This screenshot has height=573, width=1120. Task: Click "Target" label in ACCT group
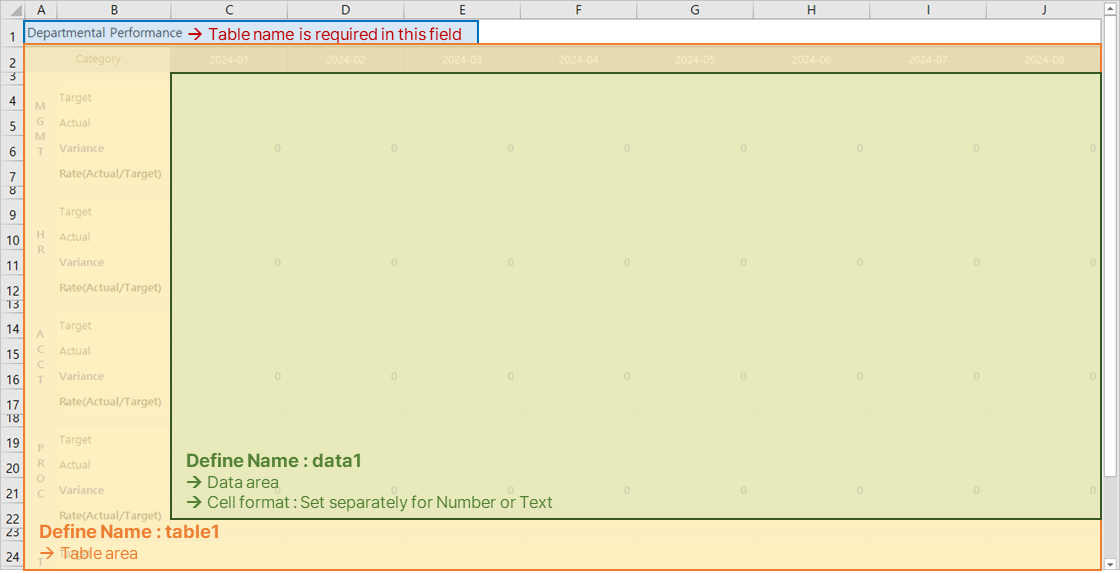[75, 326]
